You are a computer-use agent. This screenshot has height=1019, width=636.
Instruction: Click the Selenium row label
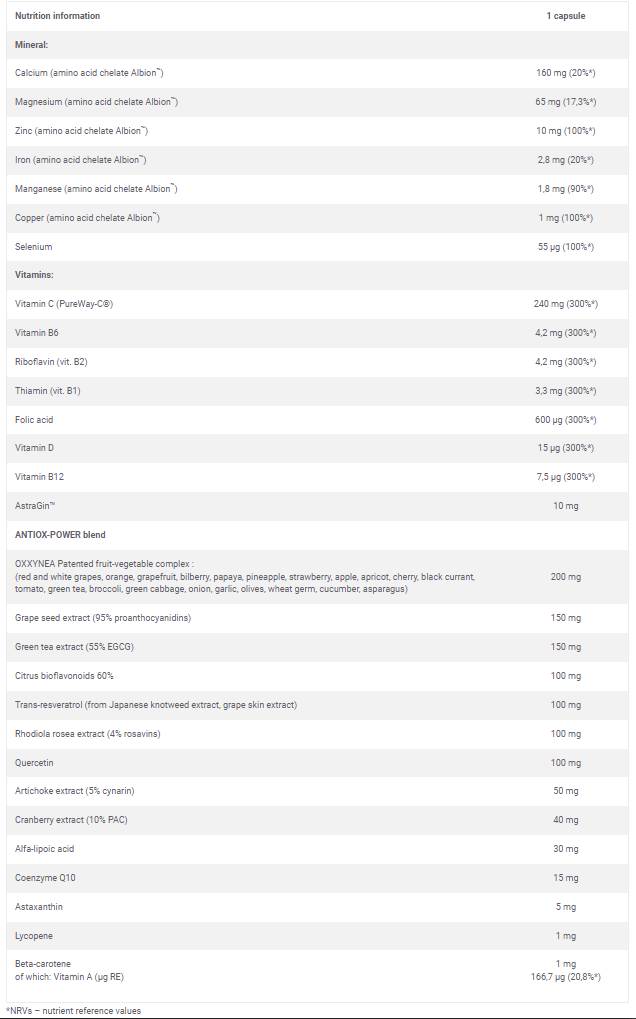(x=34, y=246)
